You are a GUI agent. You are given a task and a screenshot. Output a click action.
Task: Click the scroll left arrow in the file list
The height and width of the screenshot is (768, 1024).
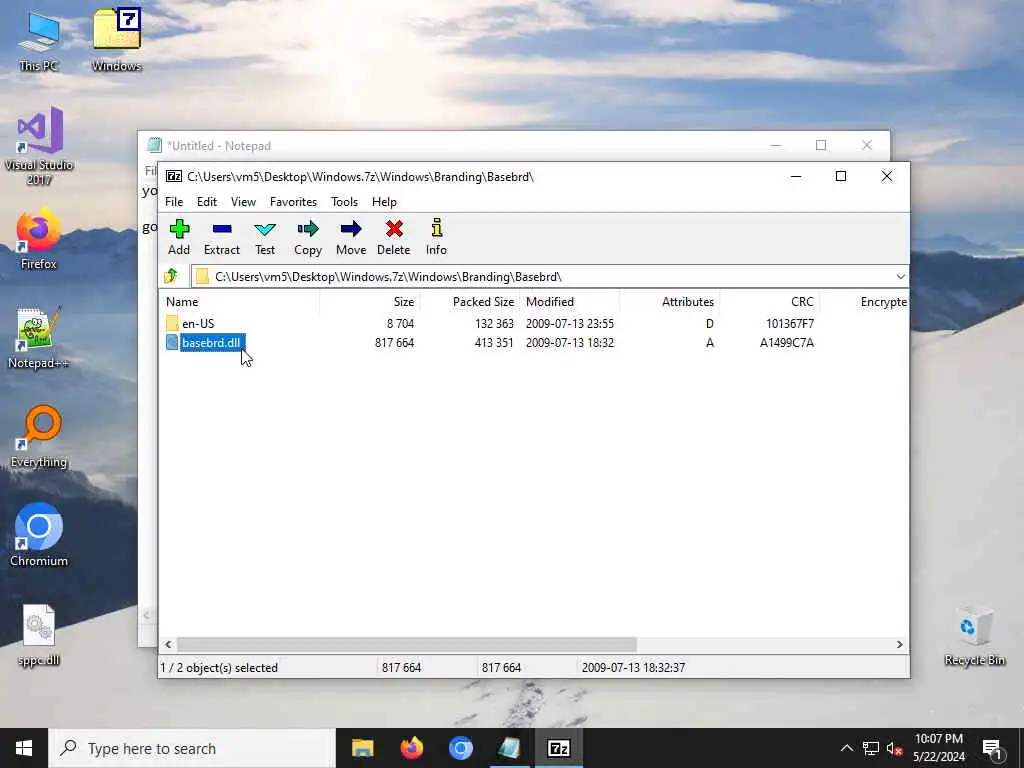point(168,645)
